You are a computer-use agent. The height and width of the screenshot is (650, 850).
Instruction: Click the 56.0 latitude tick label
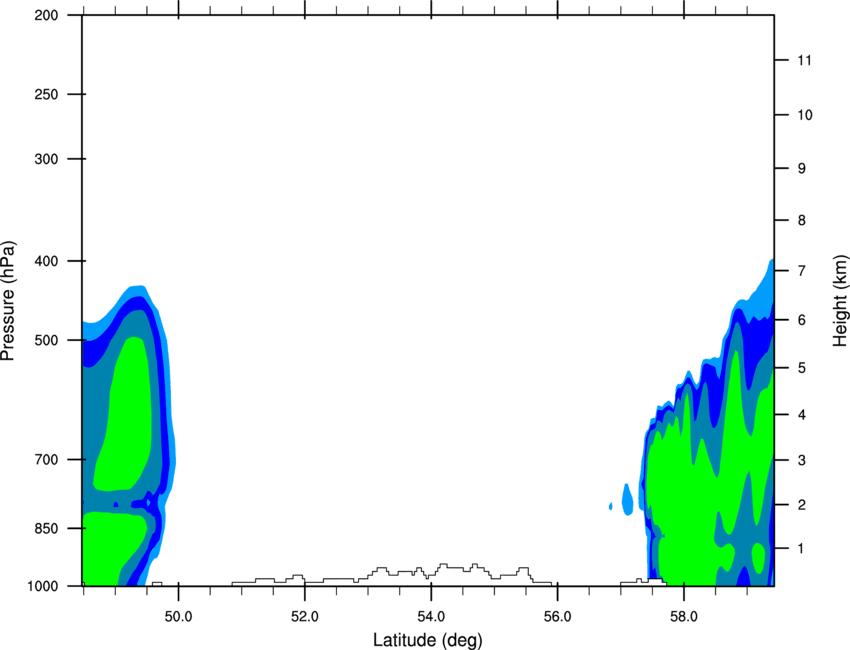558,617
